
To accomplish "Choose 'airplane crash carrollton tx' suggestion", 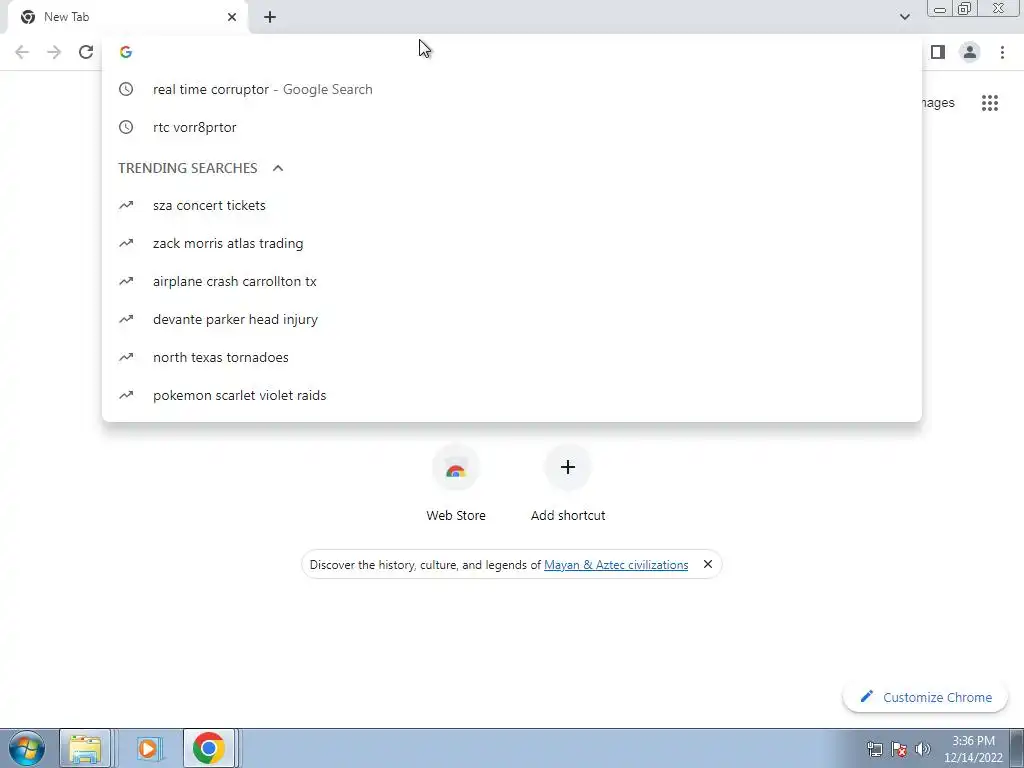I will coord(512,281).
